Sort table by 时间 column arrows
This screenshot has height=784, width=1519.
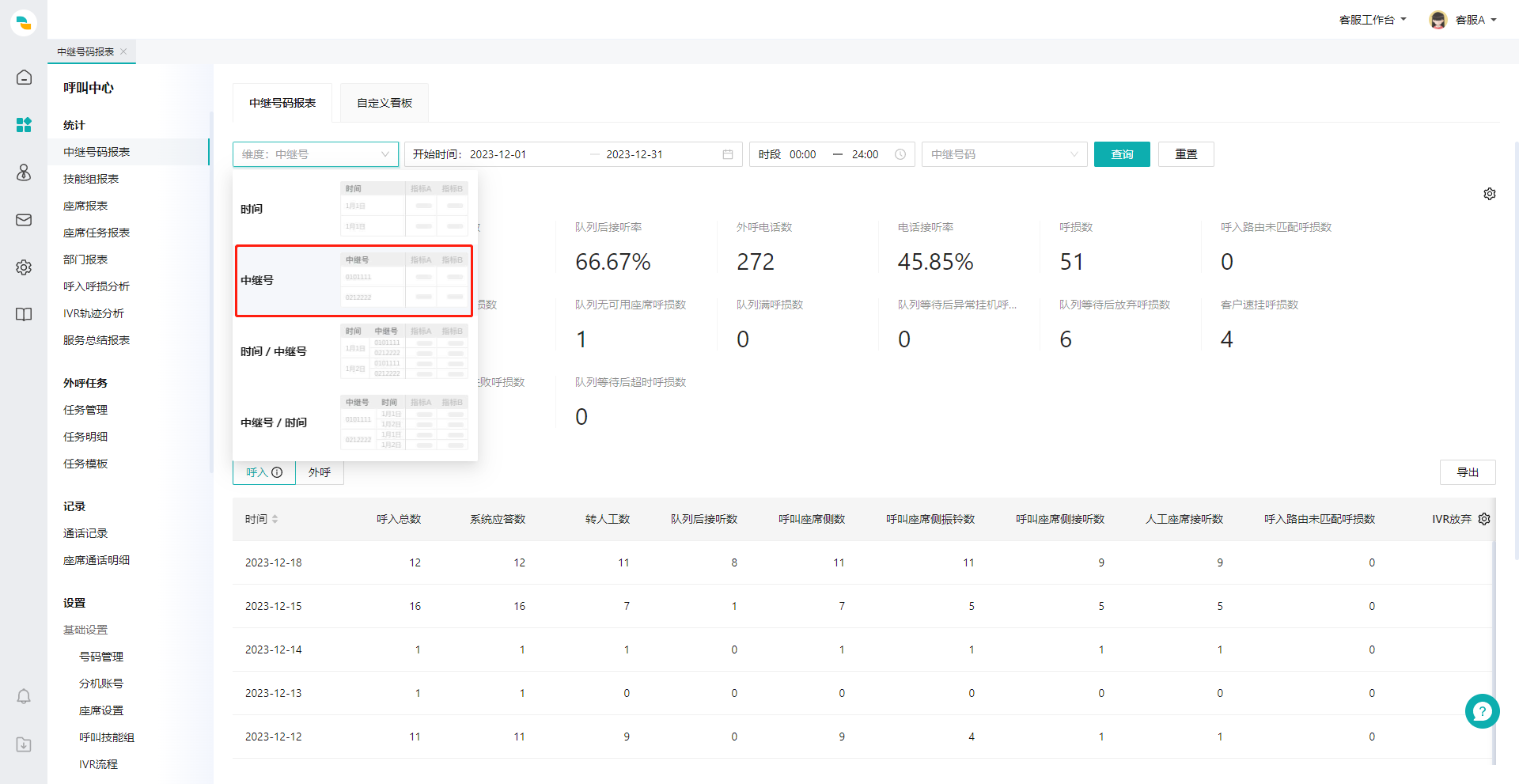click(x=275, y=519)
